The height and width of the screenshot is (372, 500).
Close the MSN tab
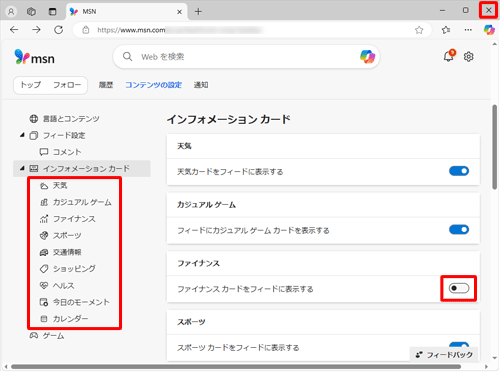(x=179, y=12)
